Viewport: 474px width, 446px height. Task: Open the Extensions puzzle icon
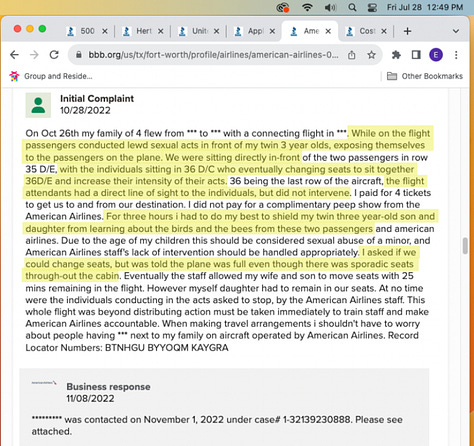396,55
